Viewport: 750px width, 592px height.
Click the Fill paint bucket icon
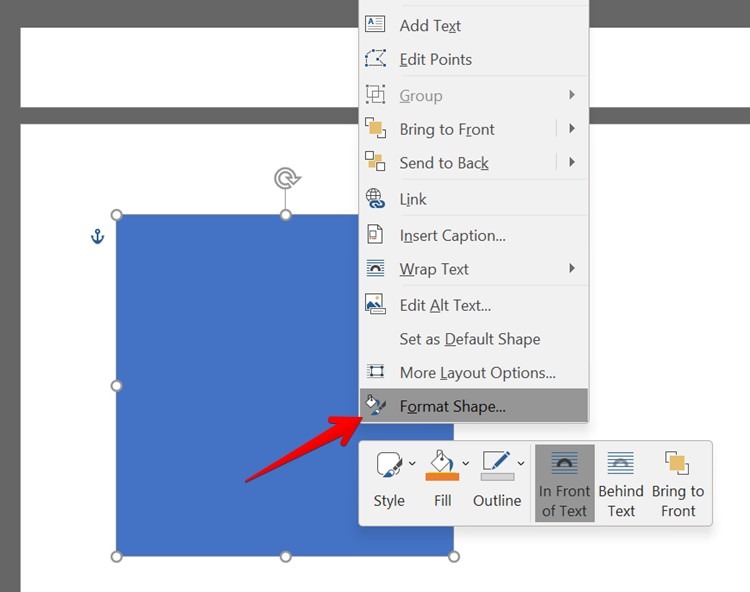[441, 461]
